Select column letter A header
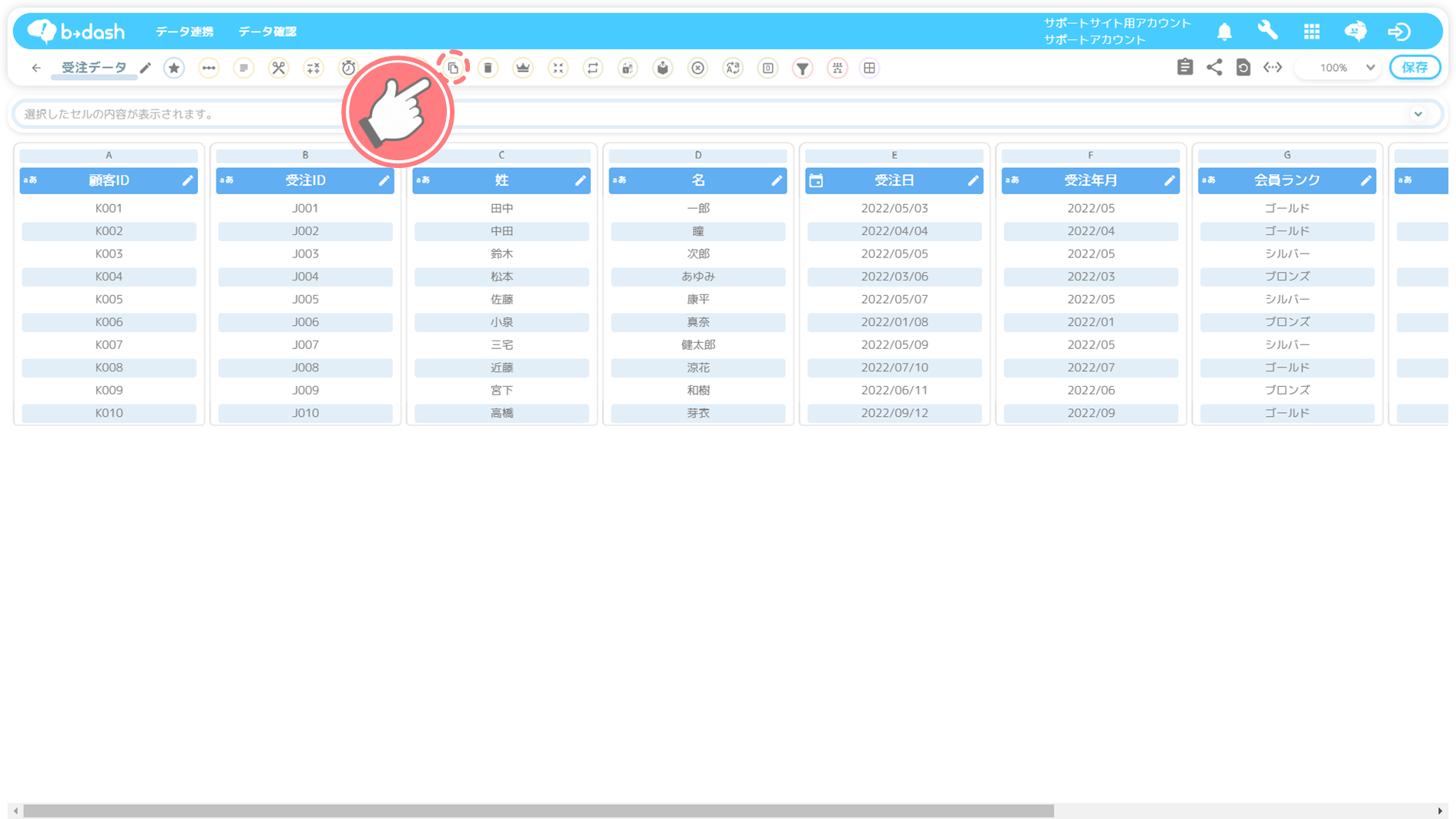 click(109, 155)
